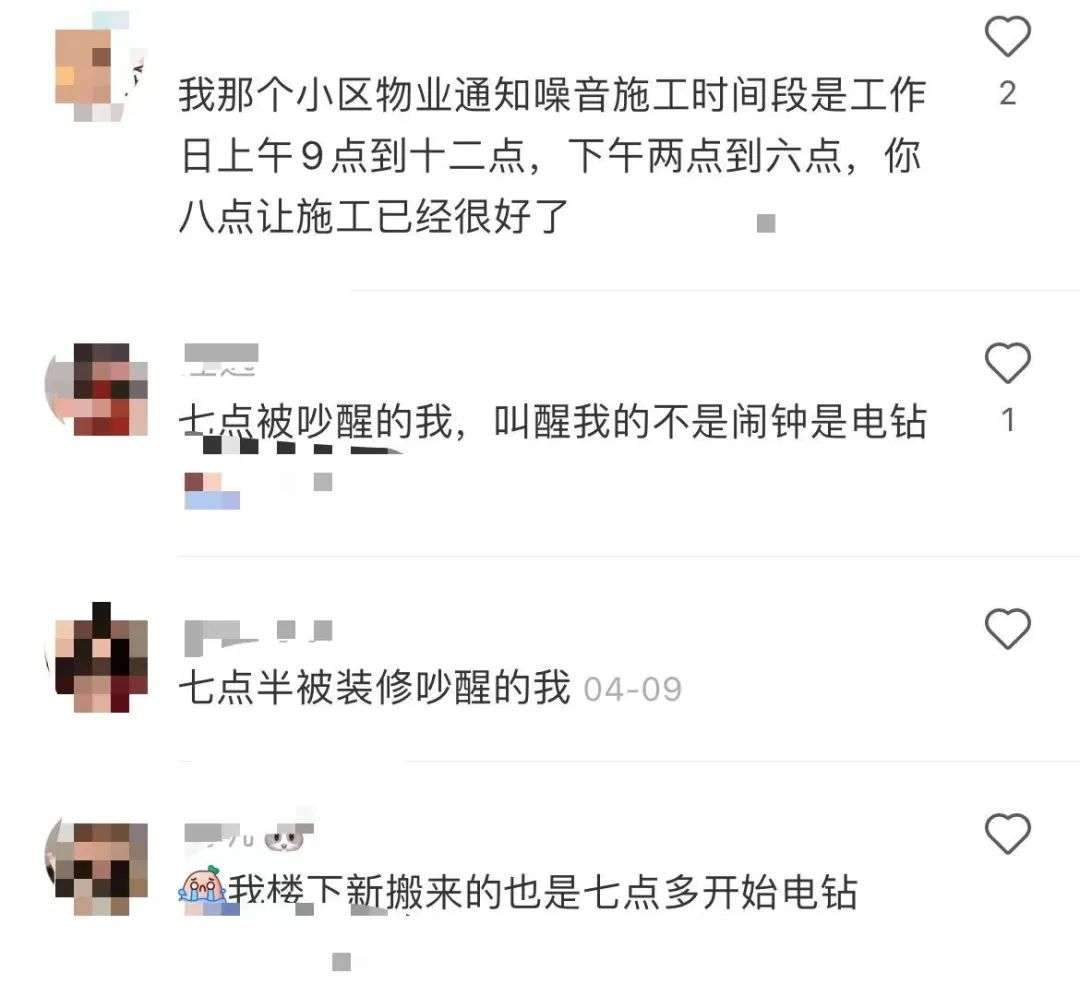Click the cat emoji in the last username
Screen dimensions: 1080x985
(x=283, y=838)
